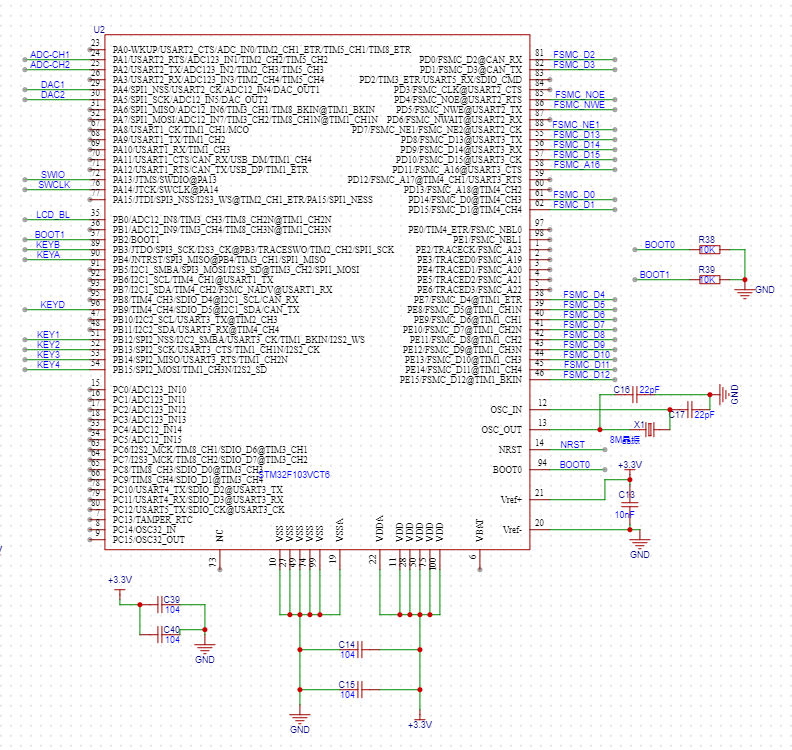Select the U2 component designator

click(99, 30)
